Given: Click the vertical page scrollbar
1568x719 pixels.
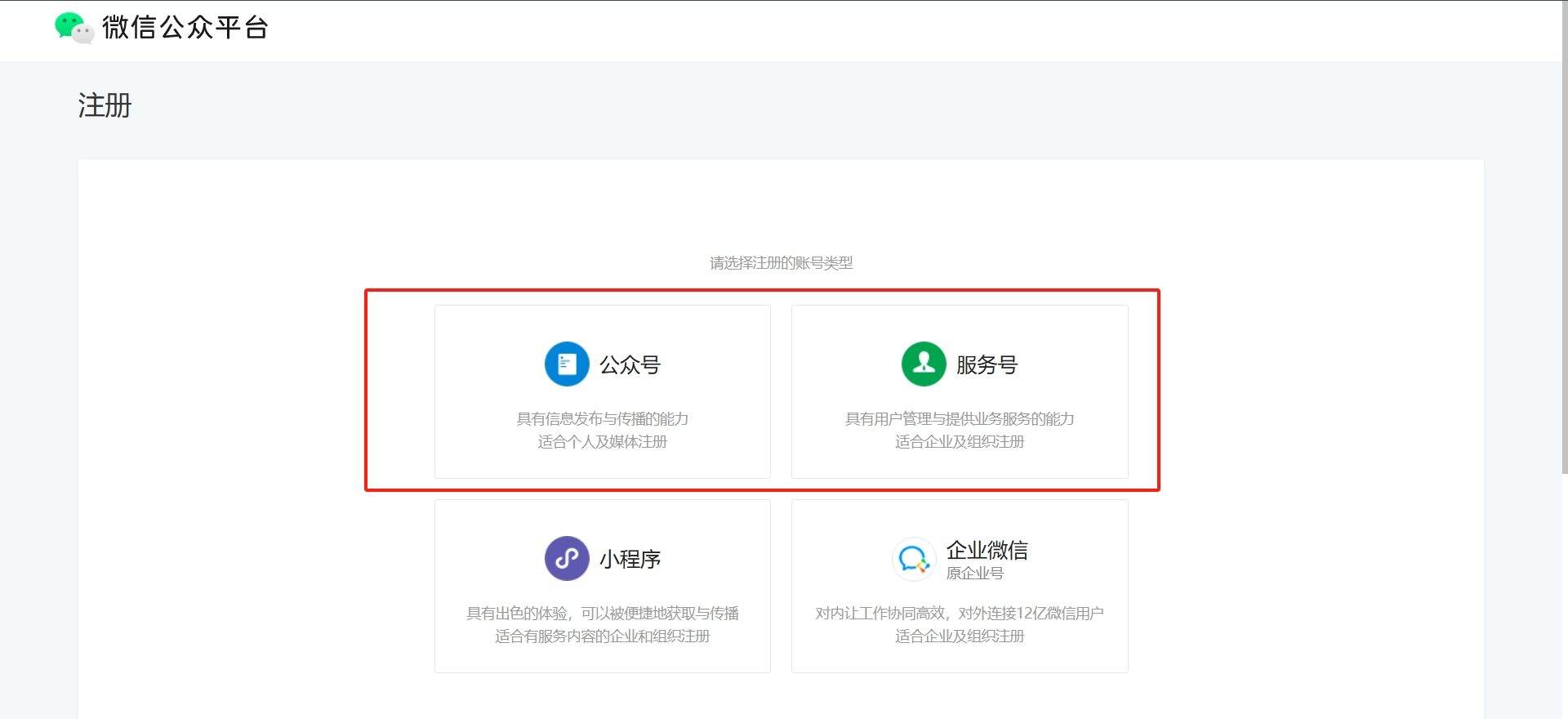Looking at the screenshot, I should point(1564,237).
